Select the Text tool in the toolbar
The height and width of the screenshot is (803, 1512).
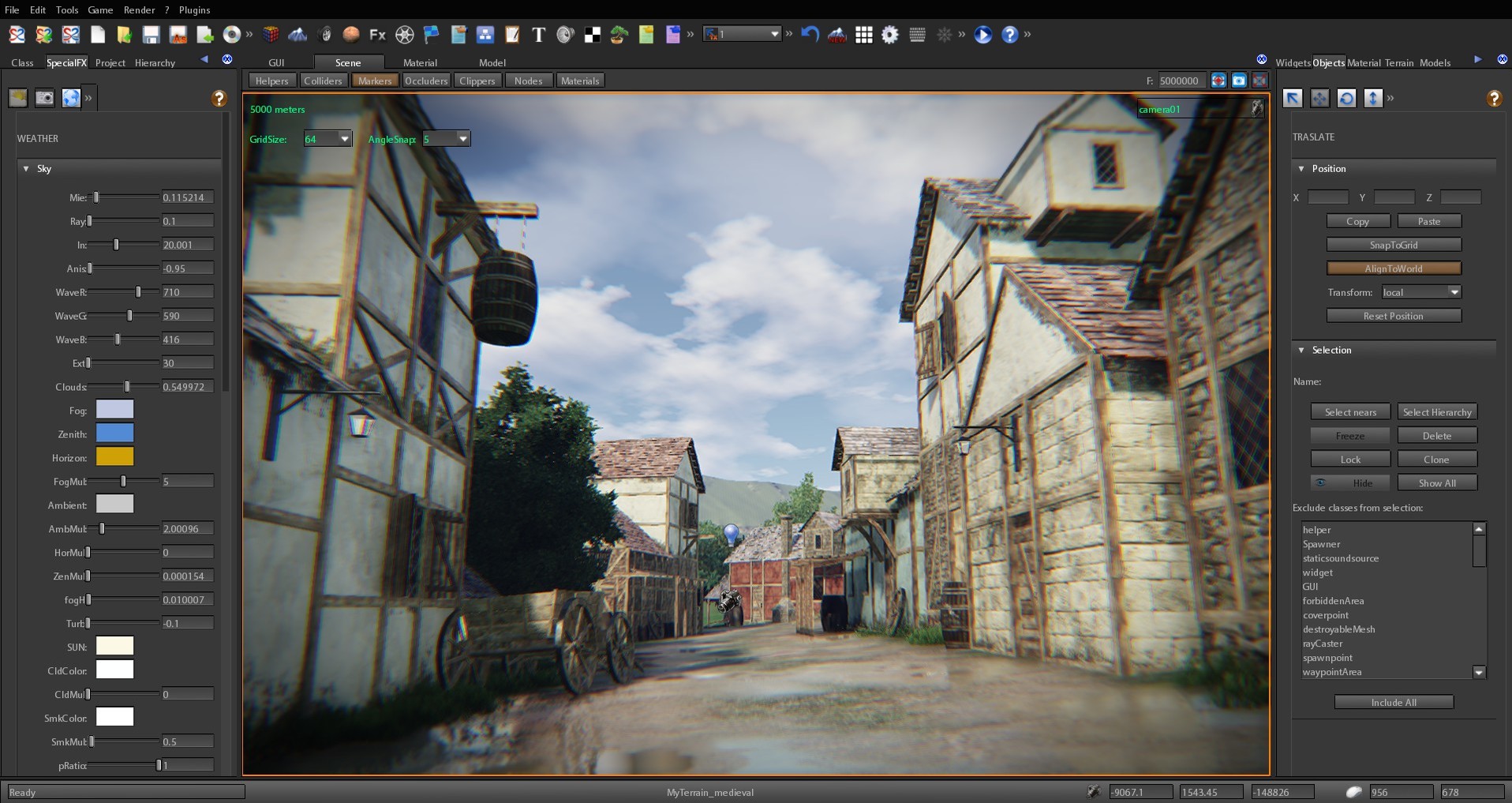point(540,34)
